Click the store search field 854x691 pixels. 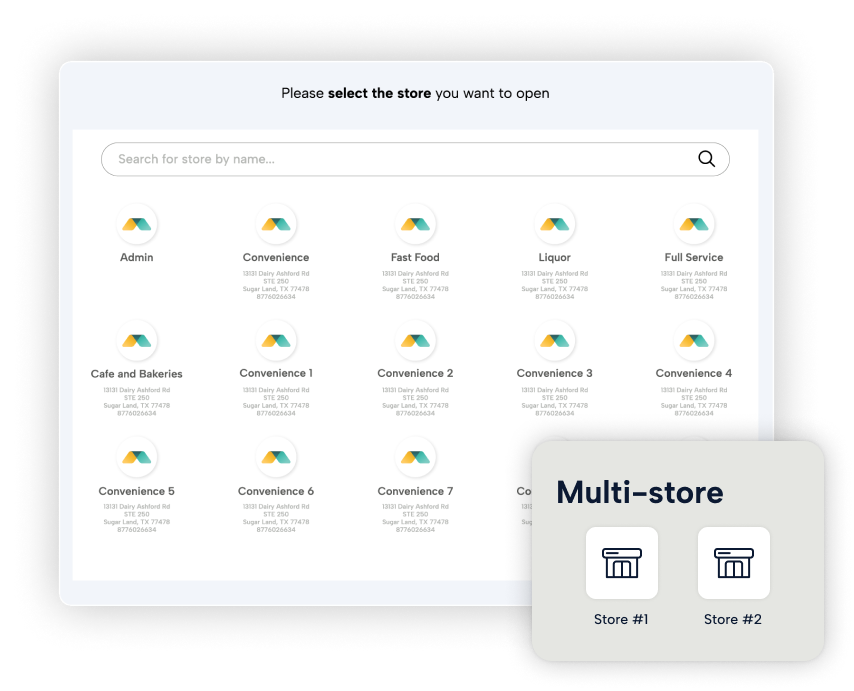(x=415, y=159)
